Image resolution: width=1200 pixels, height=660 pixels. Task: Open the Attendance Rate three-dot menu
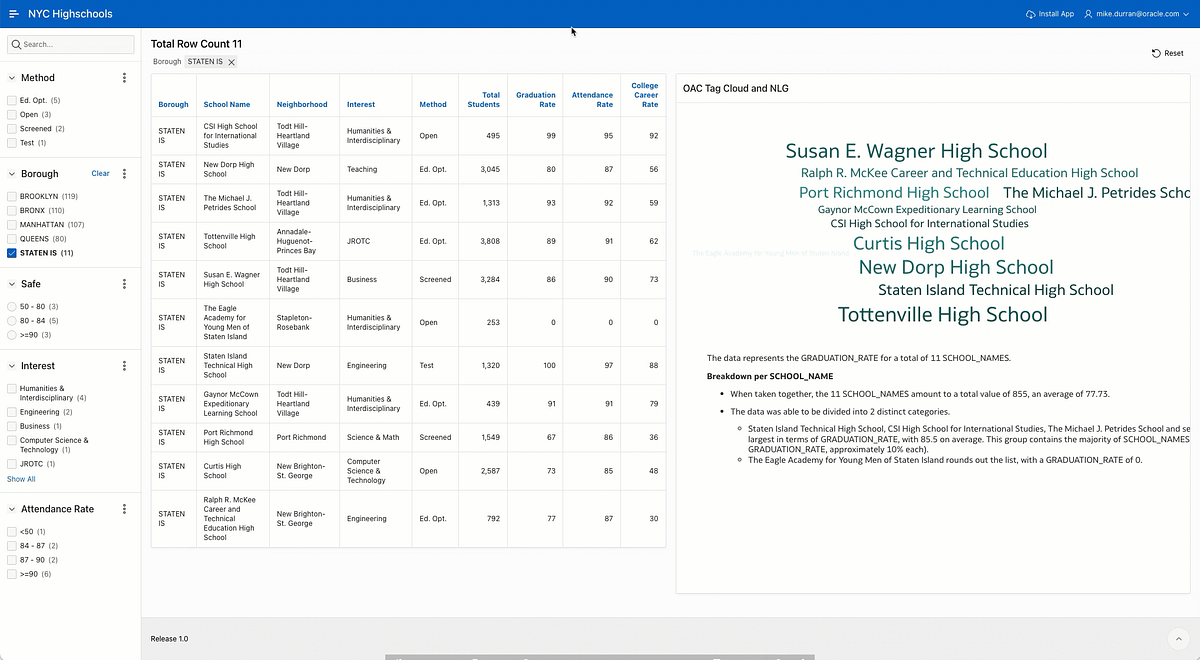[124, 508]
